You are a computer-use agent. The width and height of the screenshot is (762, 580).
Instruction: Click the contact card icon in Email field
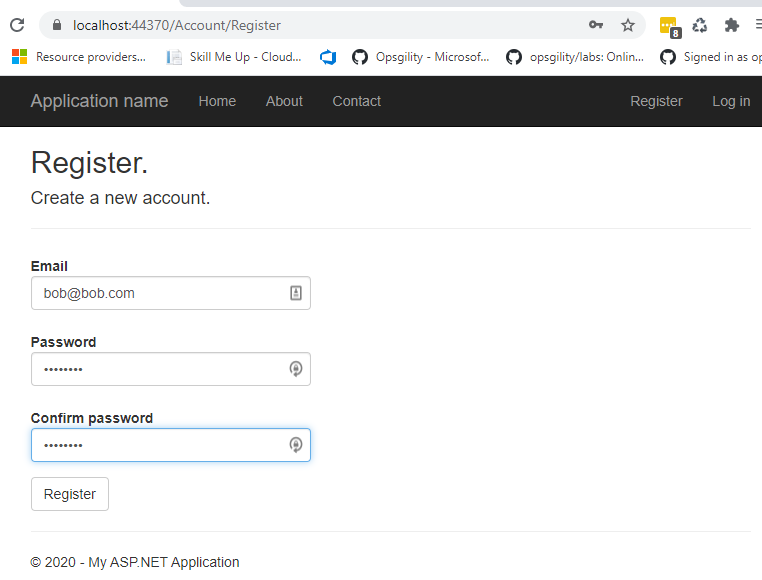pos(296,293)
